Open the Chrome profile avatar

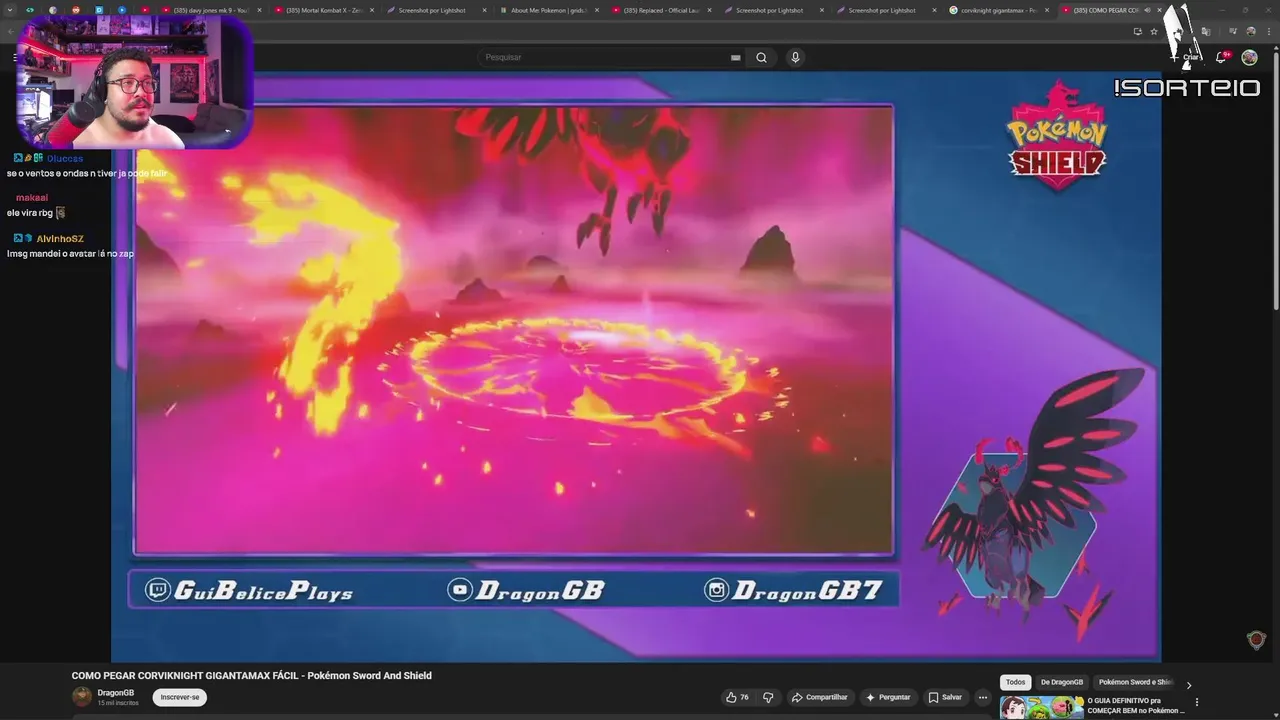[1251, 31]
